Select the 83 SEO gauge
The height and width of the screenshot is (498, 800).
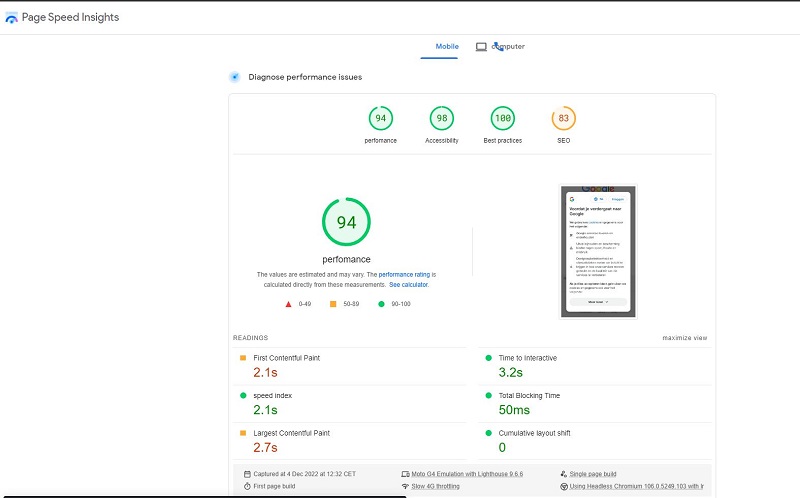564,118
